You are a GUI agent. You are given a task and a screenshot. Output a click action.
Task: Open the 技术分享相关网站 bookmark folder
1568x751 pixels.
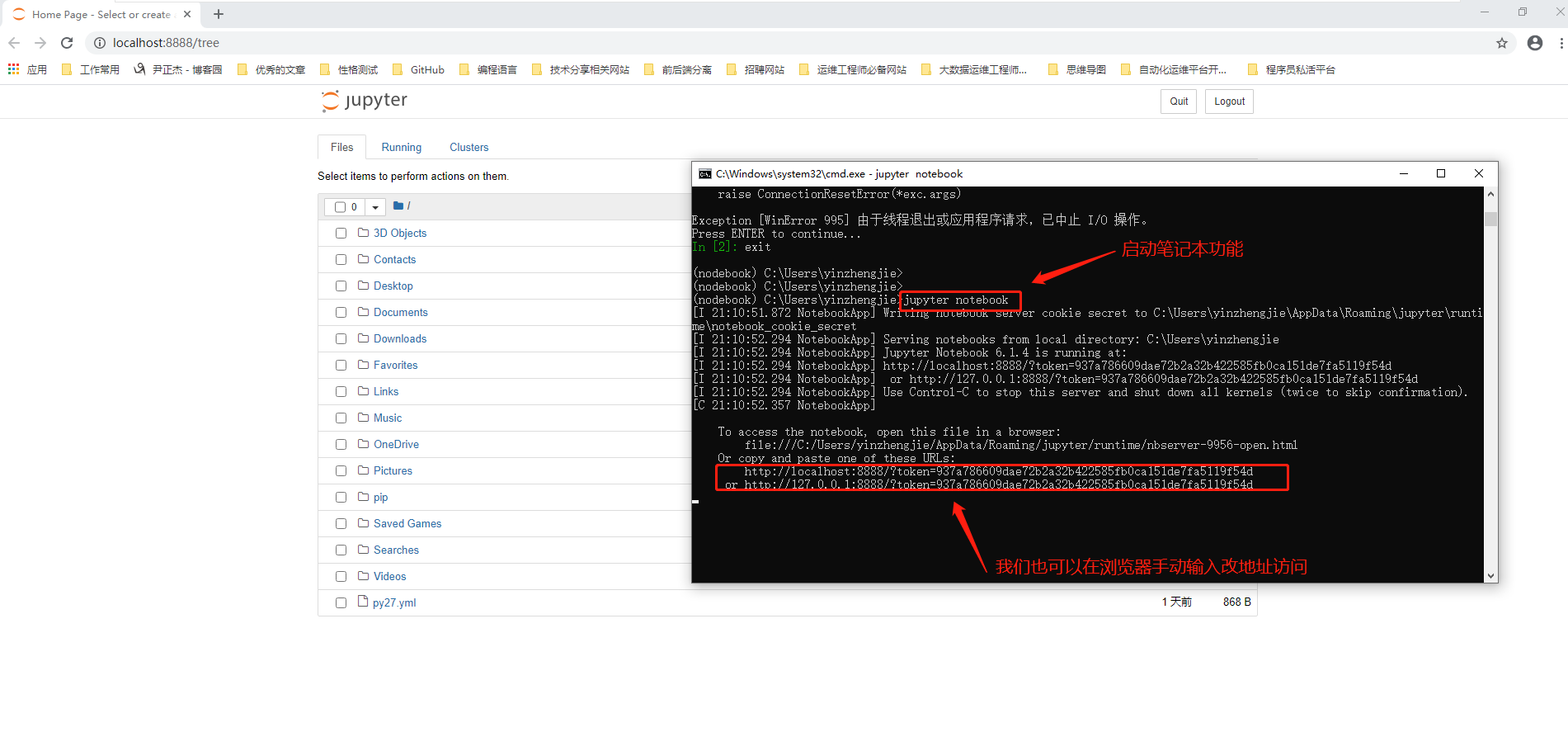(x=581, y=69)
